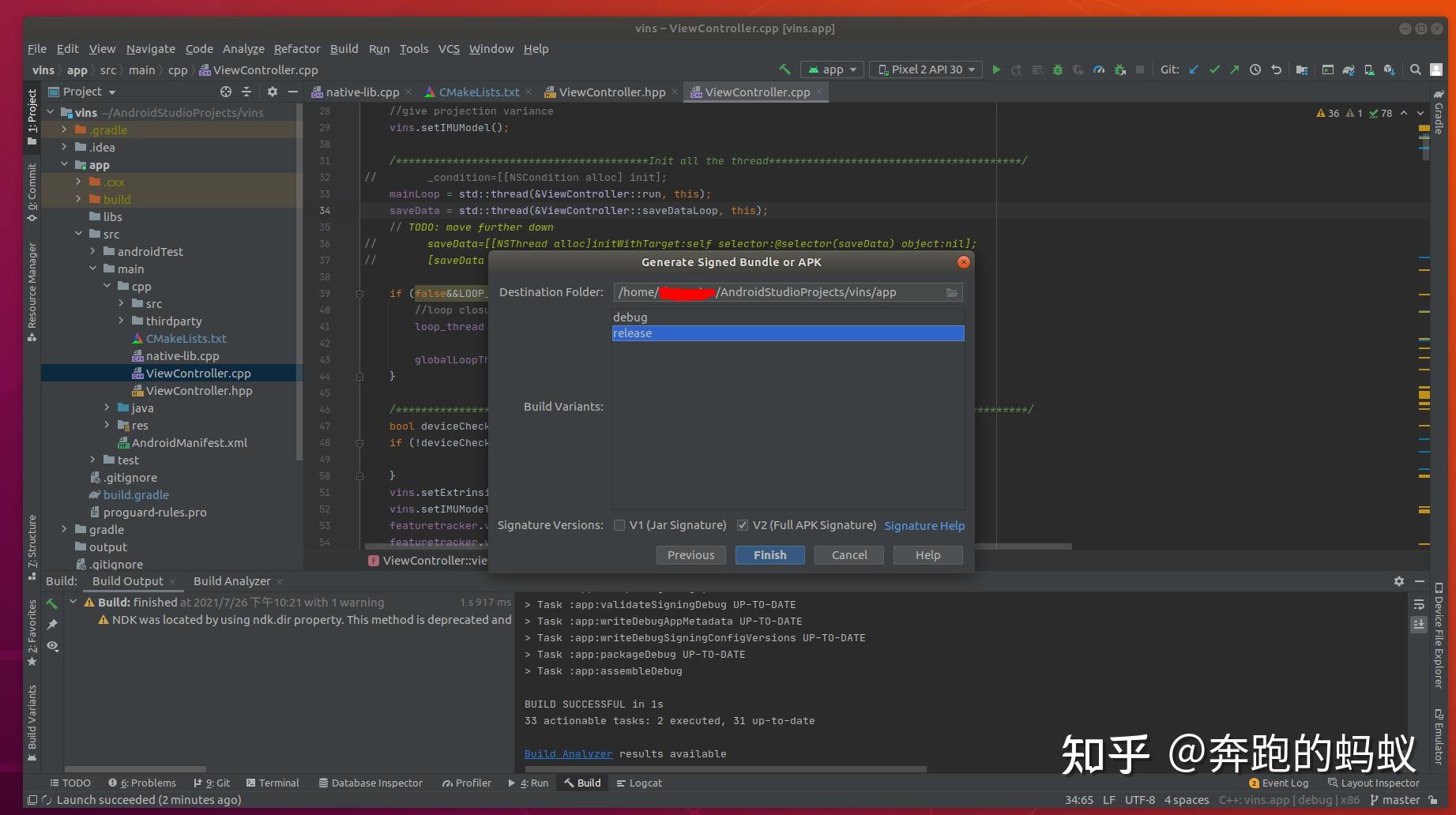Screen dimensions: 1456x815
Task: Close the Generate Signed Bundle dialog
Action: click(x=963, y=262)
